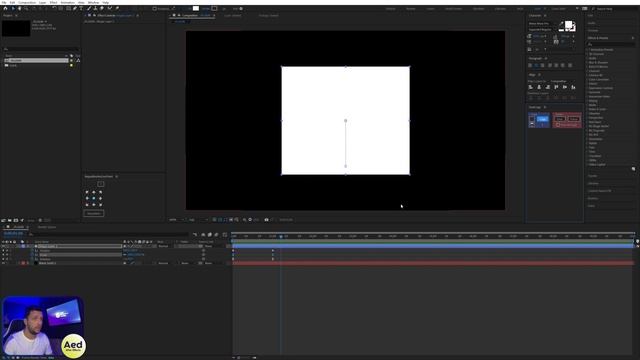Open the collapsed Preview panel
The height and width of the screenshot is (360, 640).
click(x=593, y=31)
